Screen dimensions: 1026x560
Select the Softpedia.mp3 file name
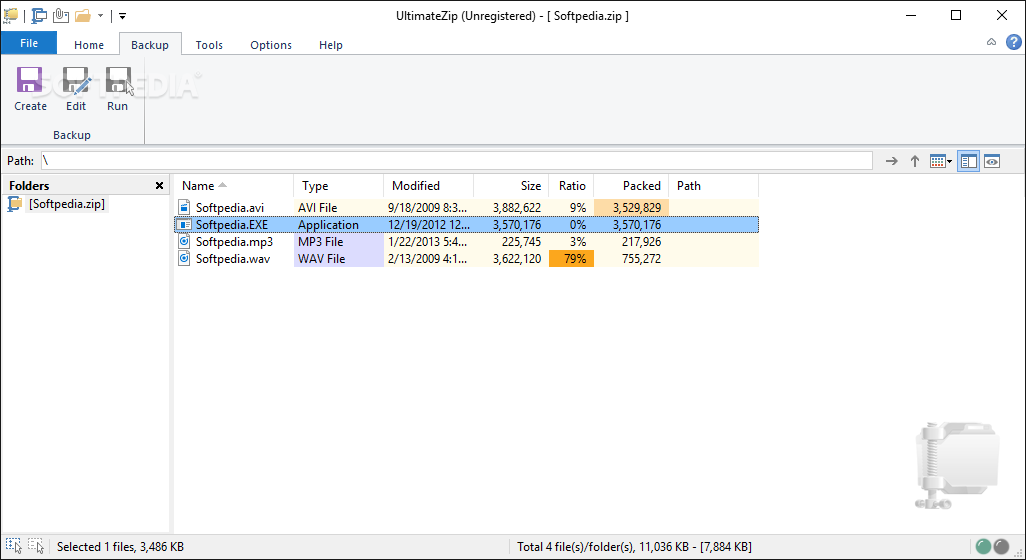(234, 241)
